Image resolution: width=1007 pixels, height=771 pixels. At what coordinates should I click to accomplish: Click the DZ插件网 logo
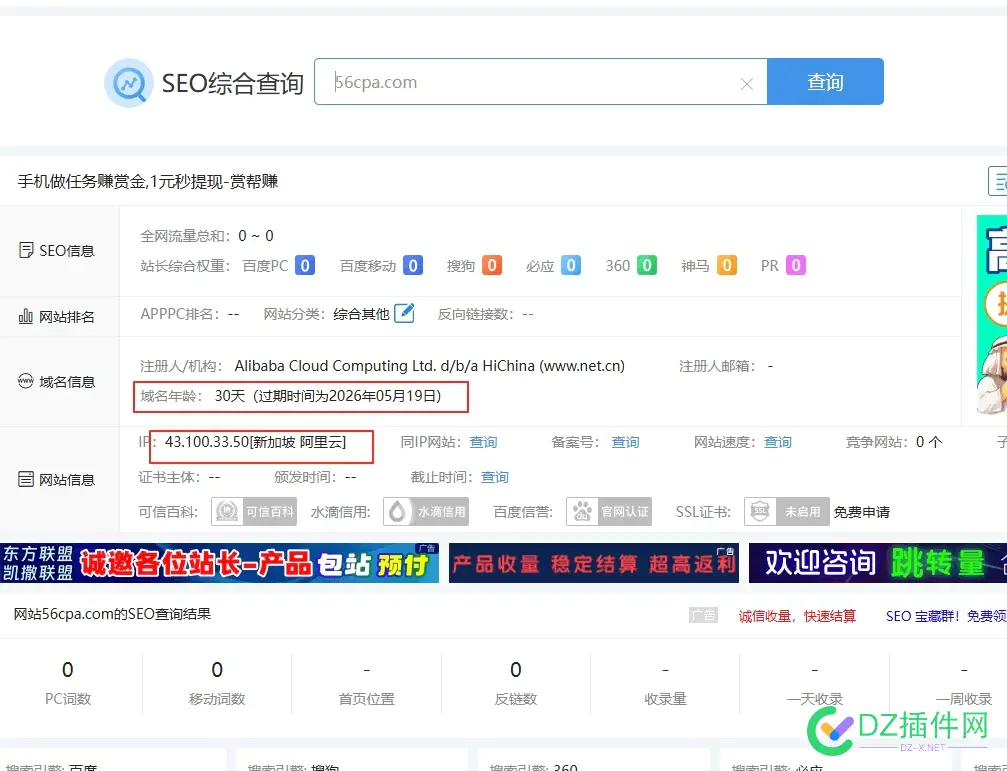[x=897, y=732]
